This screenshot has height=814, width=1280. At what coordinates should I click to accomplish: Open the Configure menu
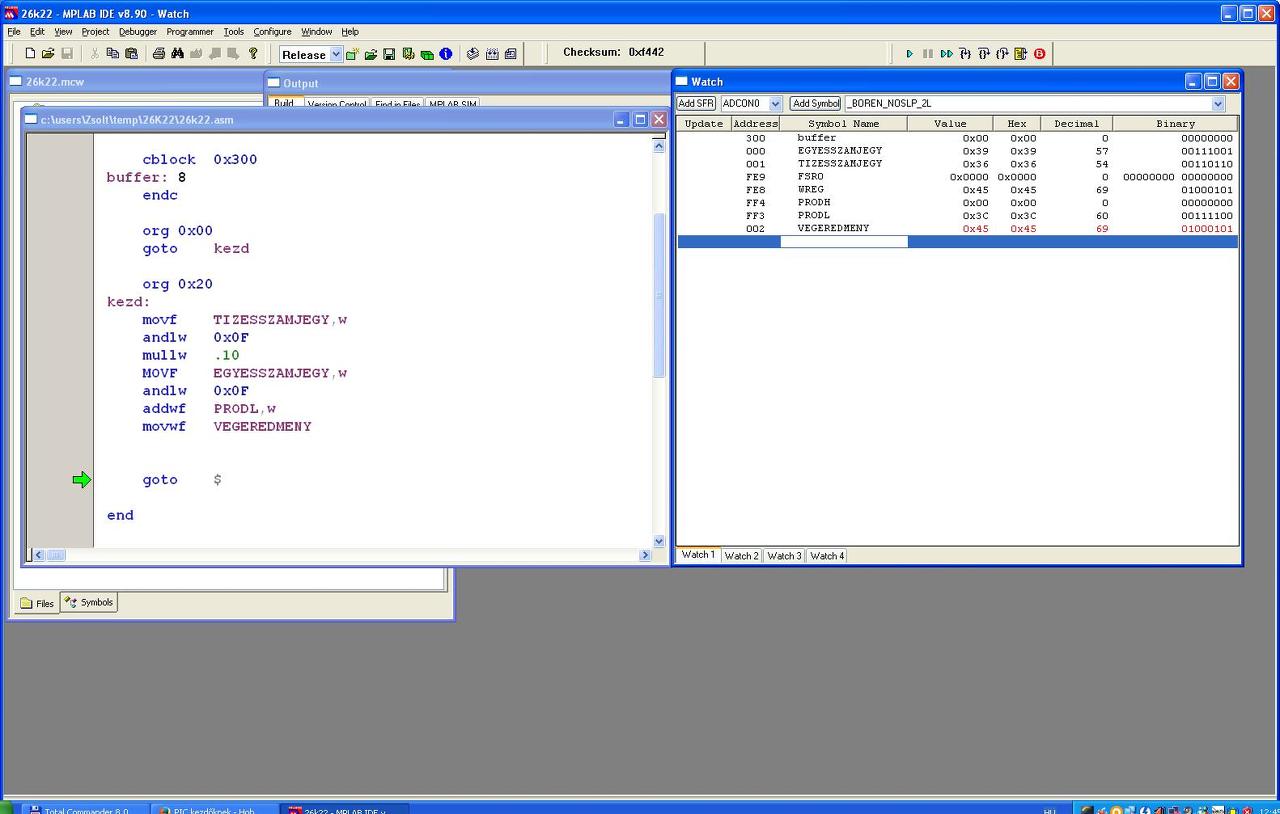pyautogui.click(x=273, y=32)
